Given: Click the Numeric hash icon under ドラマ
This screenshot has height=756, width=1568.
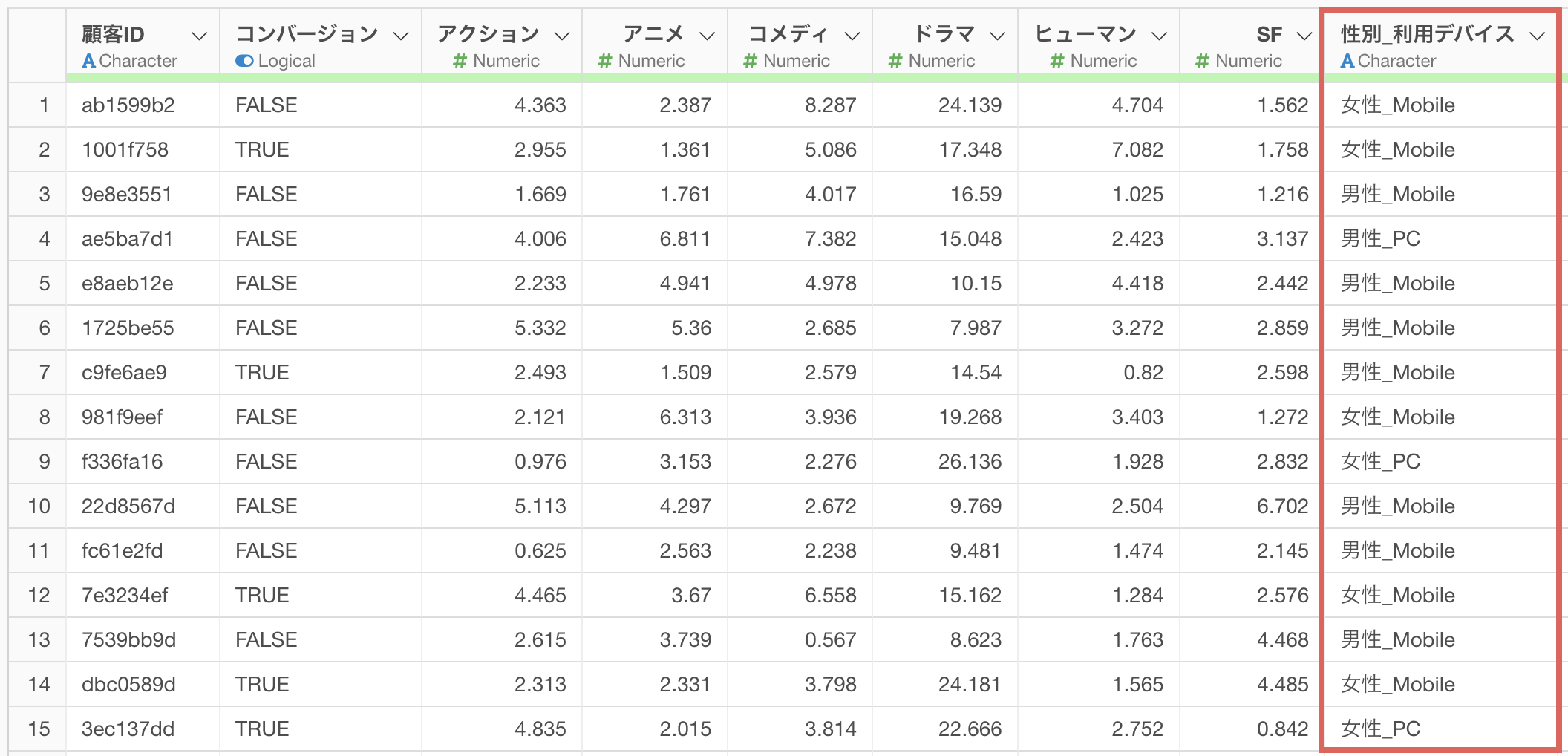Looking at the screenshot, I should 895,61.
